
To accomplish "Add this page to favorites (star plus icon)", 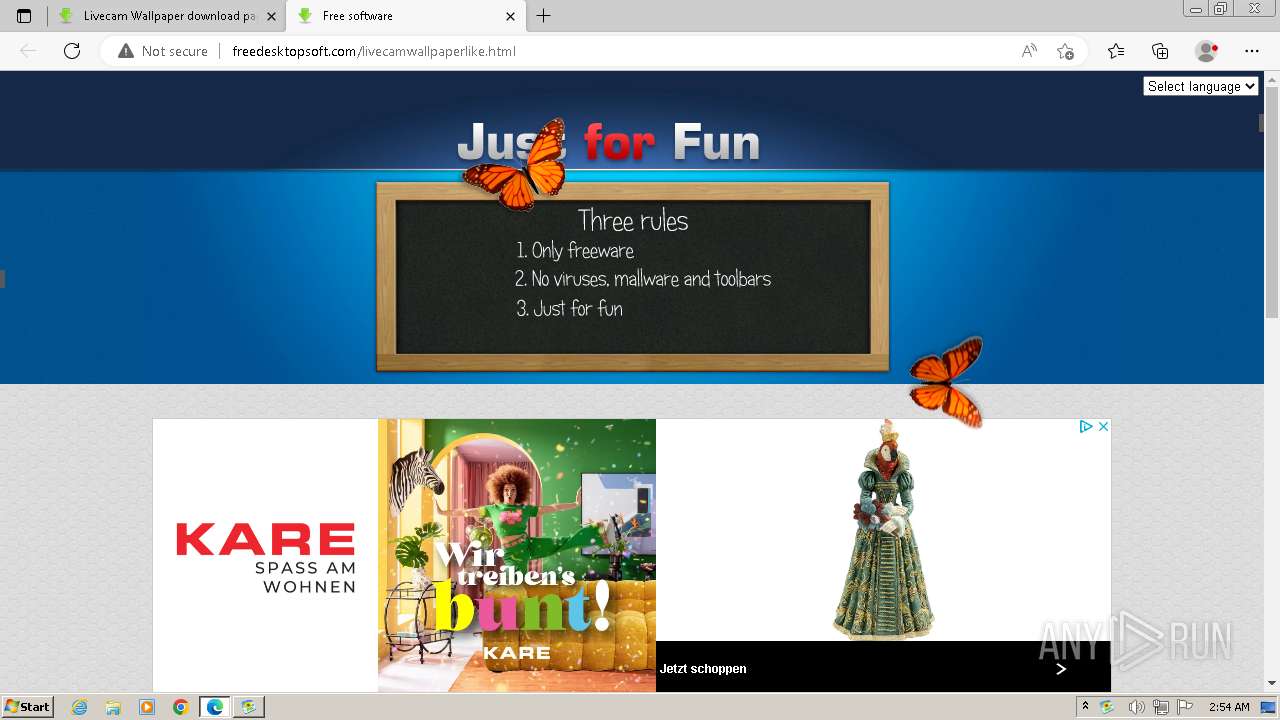I will point(1065,51).
